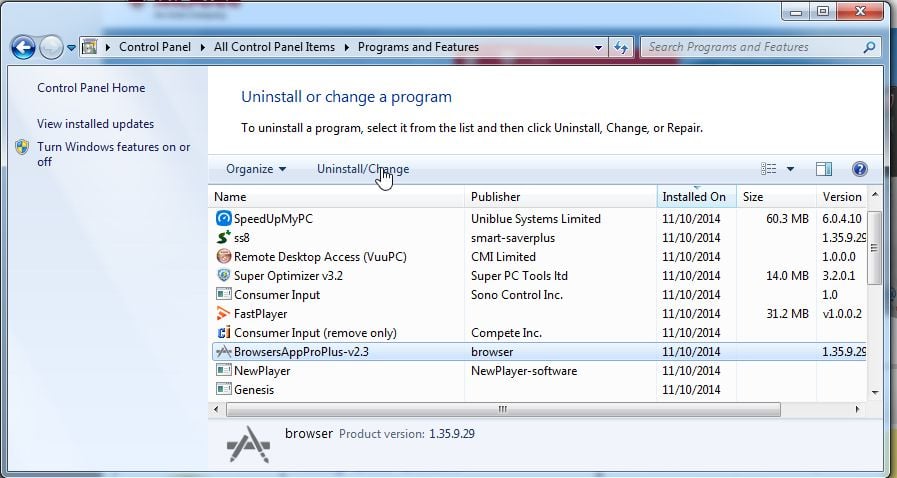Viewport: 897px width, 478px height.
Task: Click Programs and Features in the breadcrumb
Action: point(418,47)
